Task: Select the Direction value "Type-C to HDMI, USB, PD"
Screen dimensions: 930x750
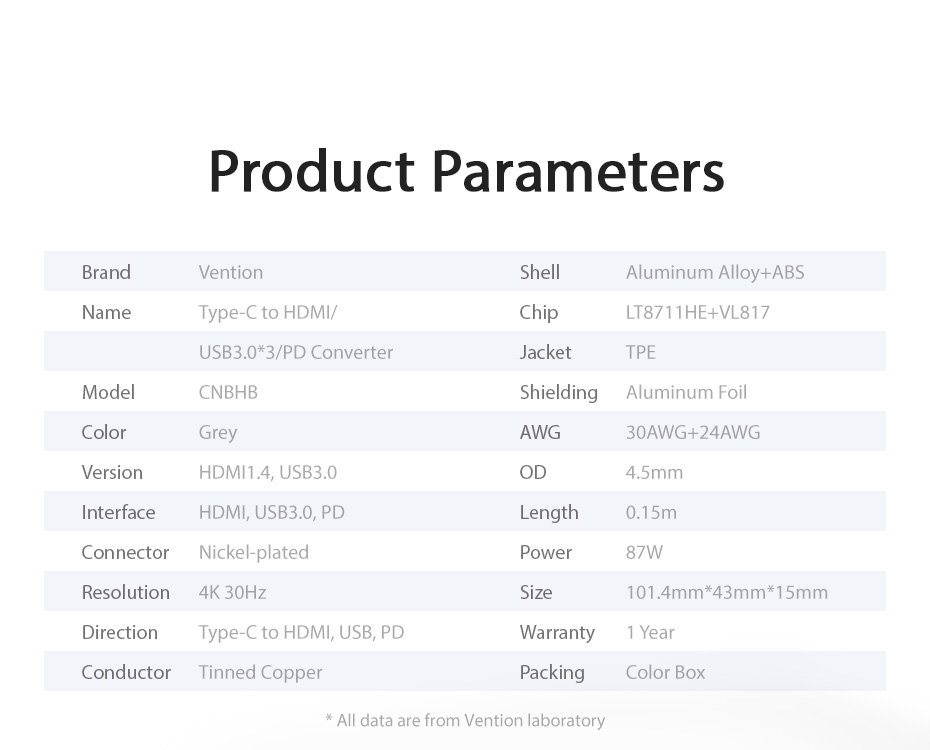Action: pyautogui.click(x=301, y=632)
